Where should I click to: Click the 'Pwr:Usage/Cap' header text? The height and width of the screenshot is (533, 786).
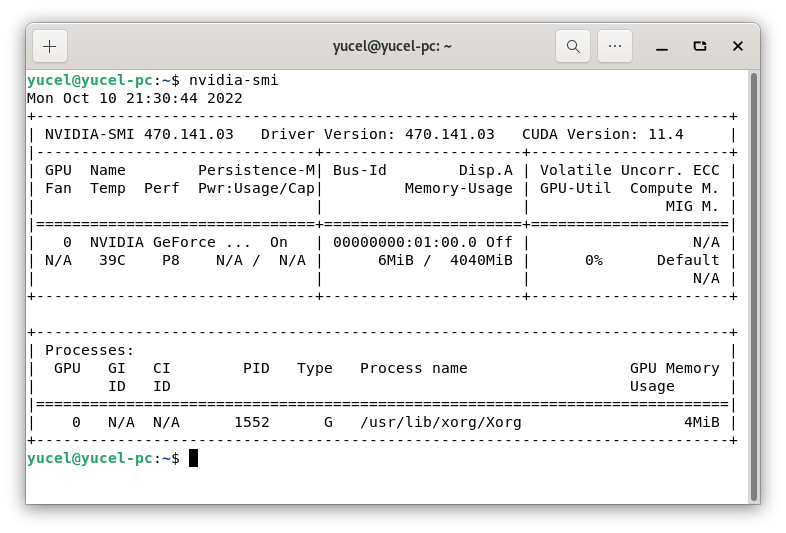pyautogui.click(x=256, y=189)
